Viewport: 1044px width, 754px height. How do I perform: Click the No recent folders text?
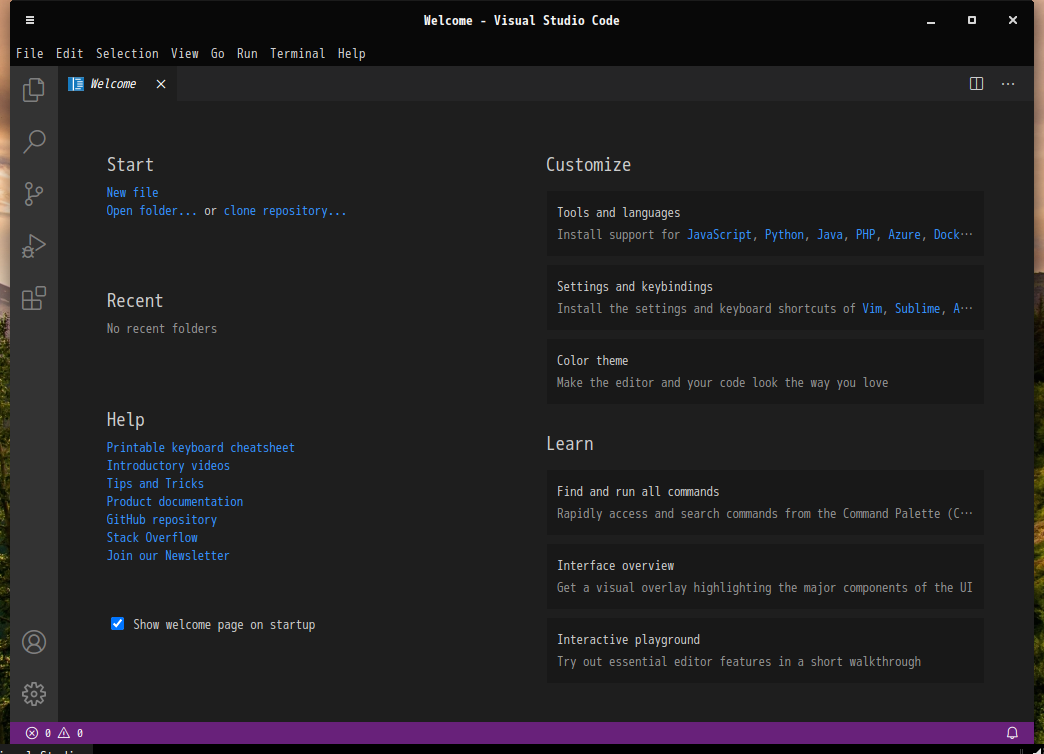pos(162,328)
